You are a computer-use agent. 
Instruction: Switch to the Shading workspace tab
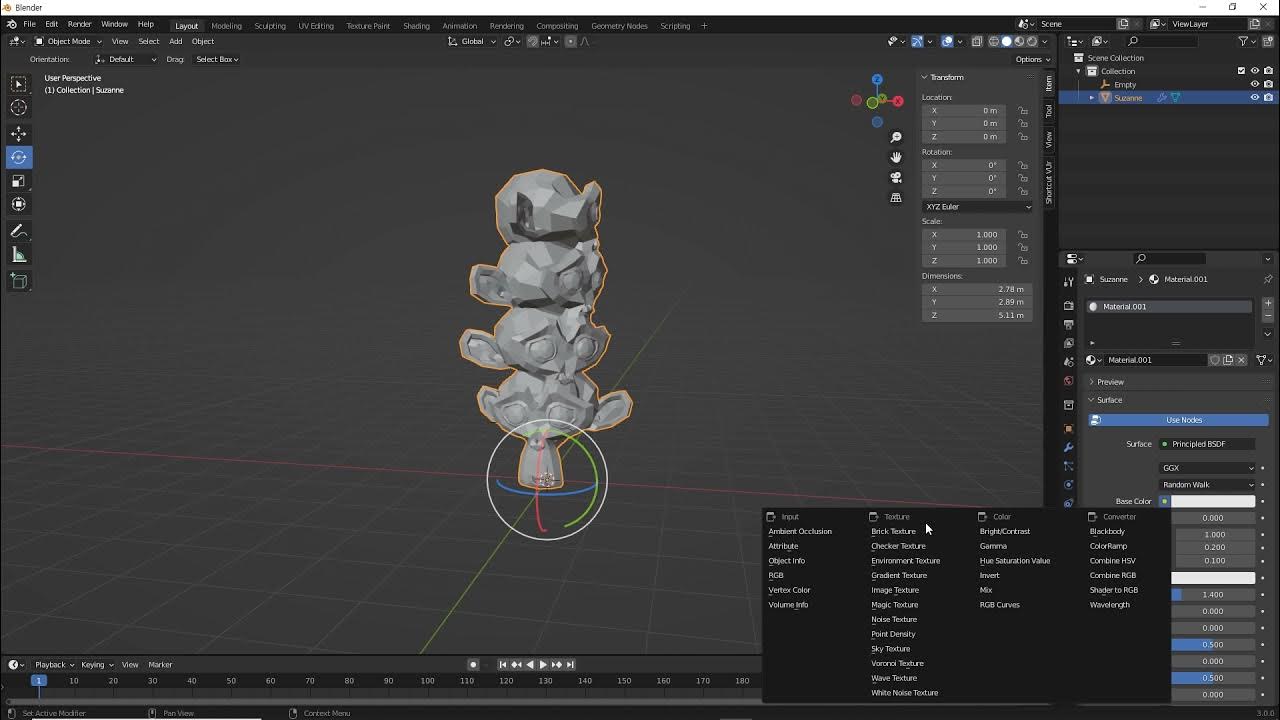(x=416, y=25)
